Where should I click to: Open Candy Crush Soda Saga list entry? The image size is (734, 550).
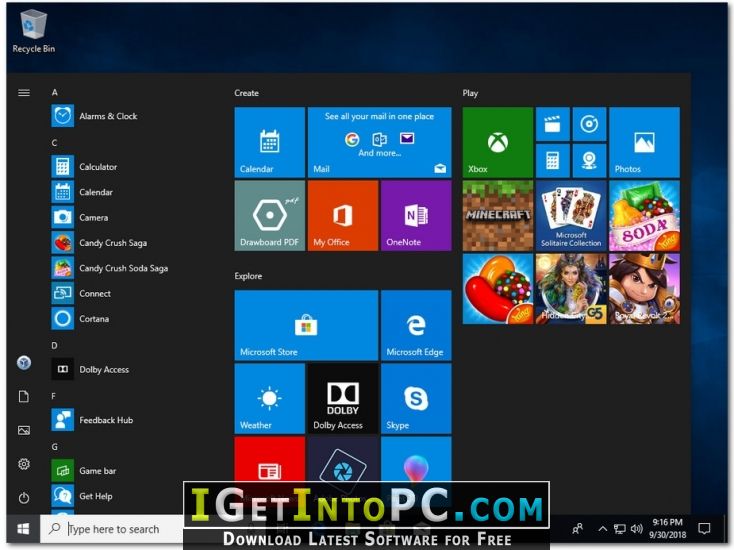click(108, 268)
